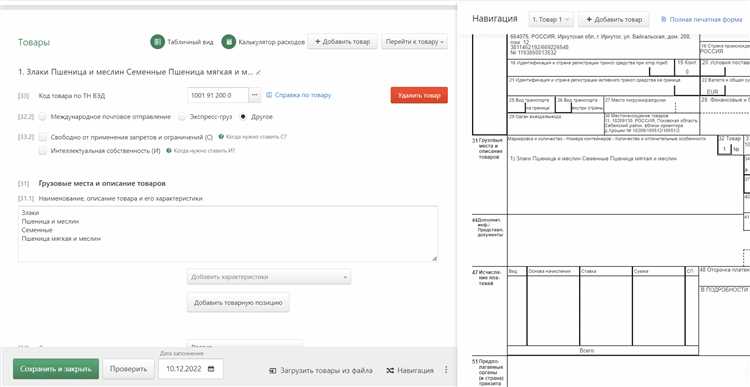Open the vertical three-dot more menu
Viewport: 750px width, 387px height.
pyautogui.click(x=446, y=370)
